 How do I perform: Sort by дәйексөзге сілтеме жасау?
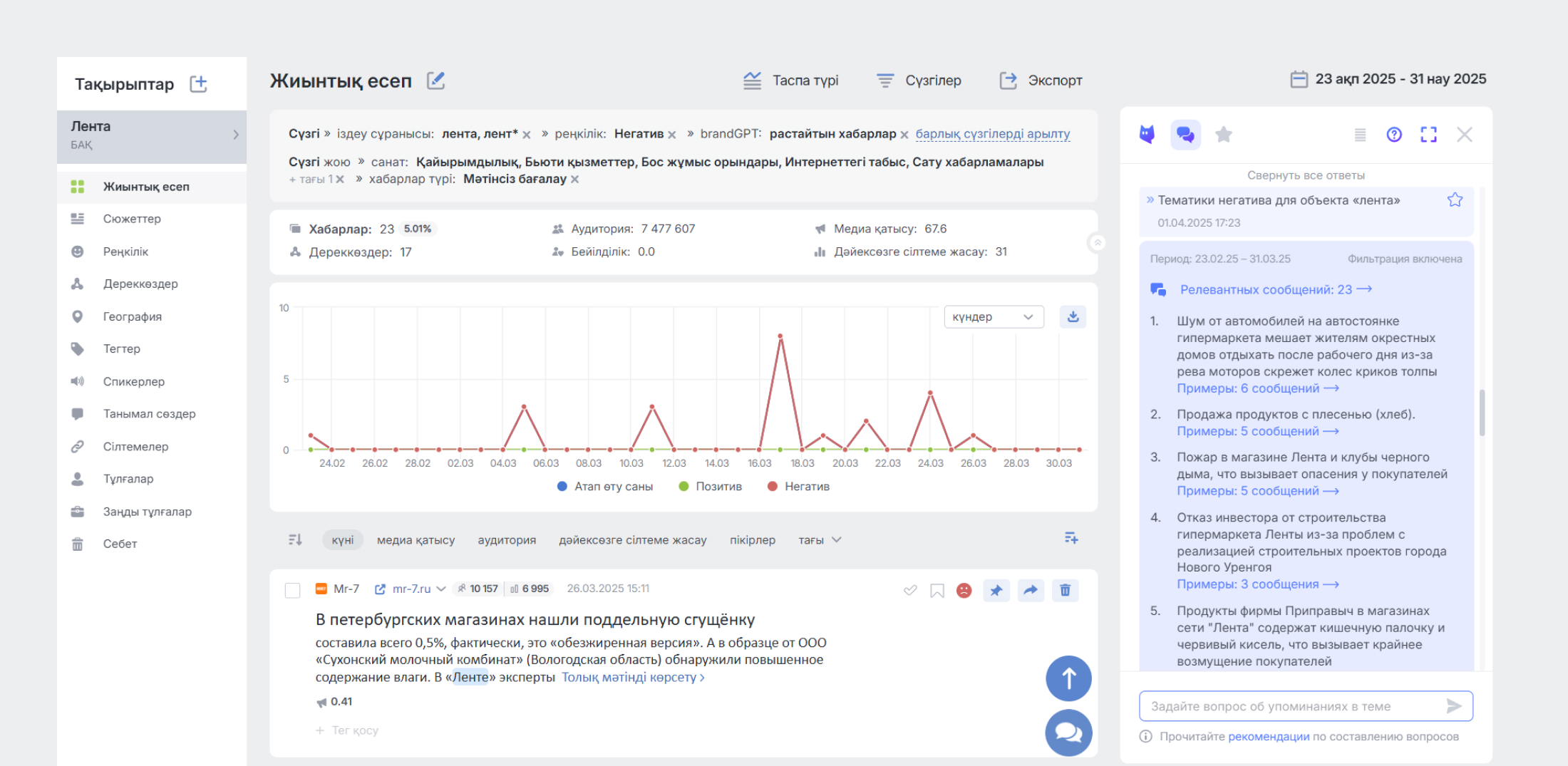[x=633, y=540]
